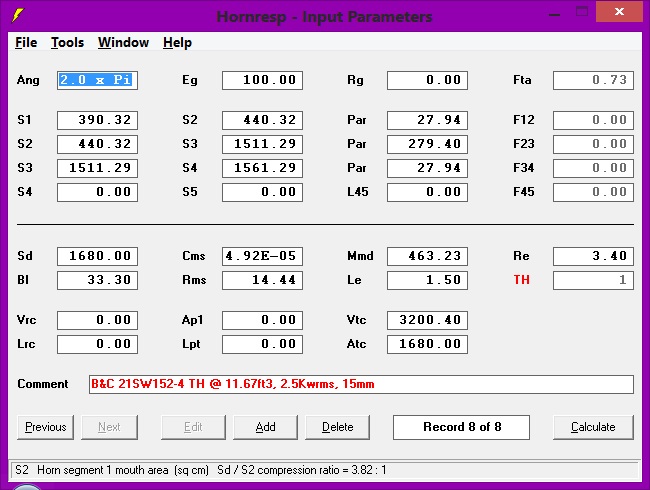
Task: Click the L45 input field
Action: point(427,192)
